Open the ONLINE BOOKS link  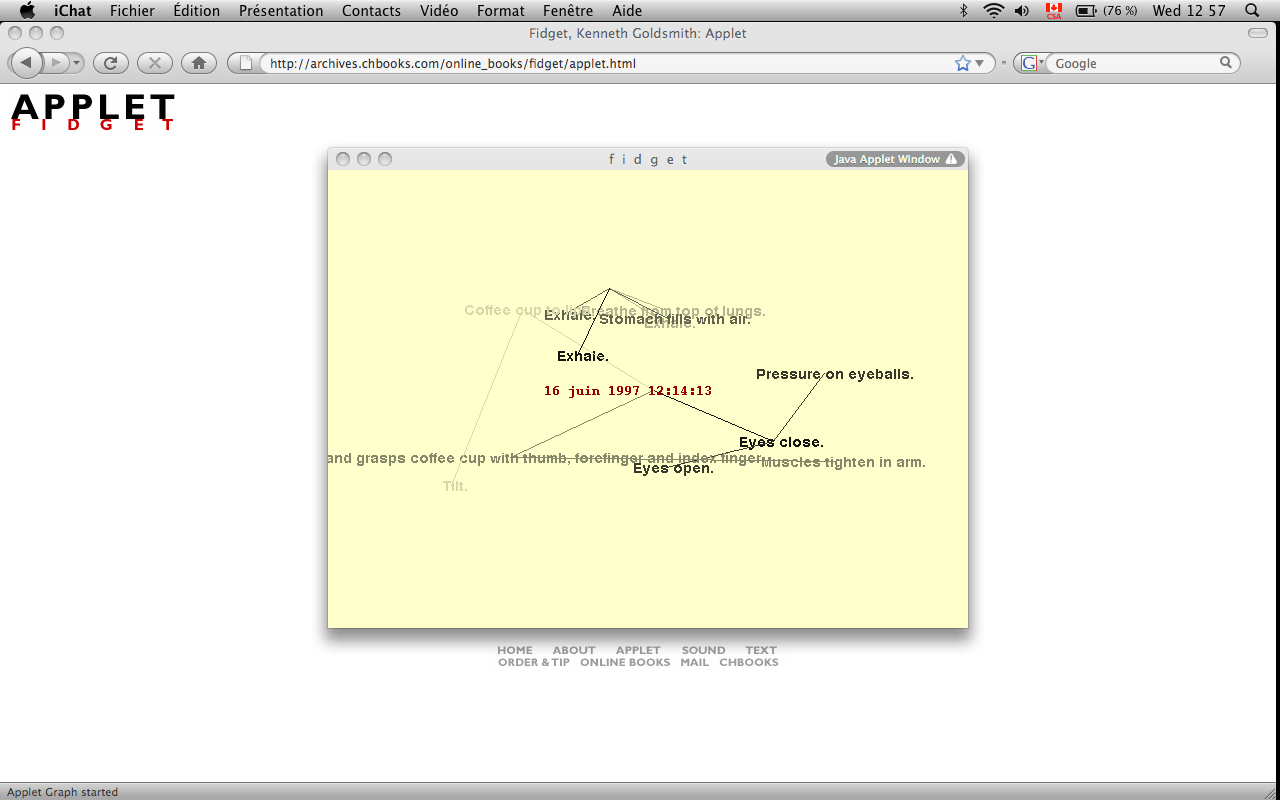point(625,662)
